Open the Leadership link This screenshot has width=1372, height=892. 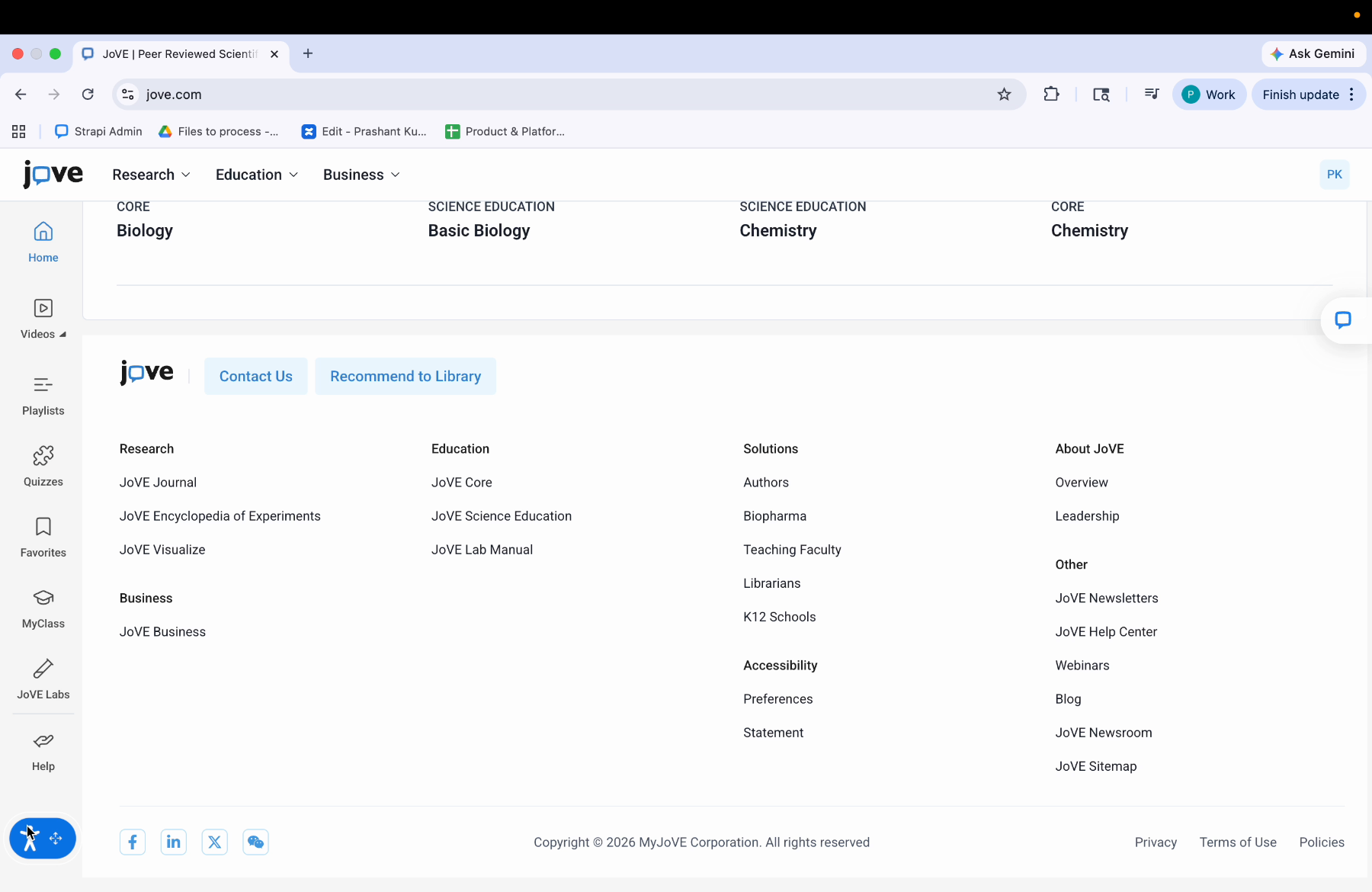[1088, 516]
